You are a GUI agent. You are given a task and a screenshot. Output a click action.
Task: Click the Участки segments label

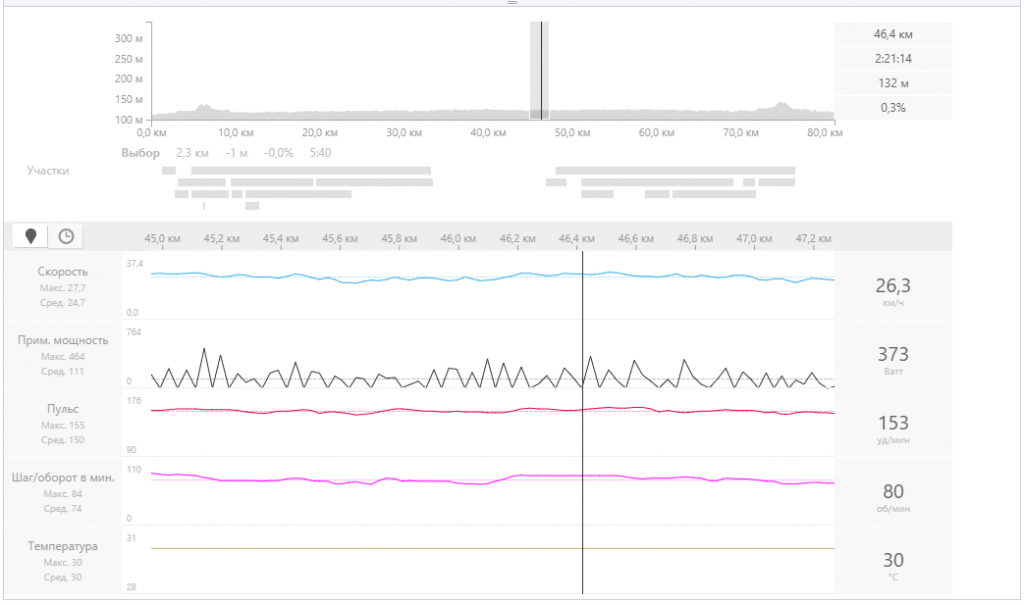pos(48,171)
